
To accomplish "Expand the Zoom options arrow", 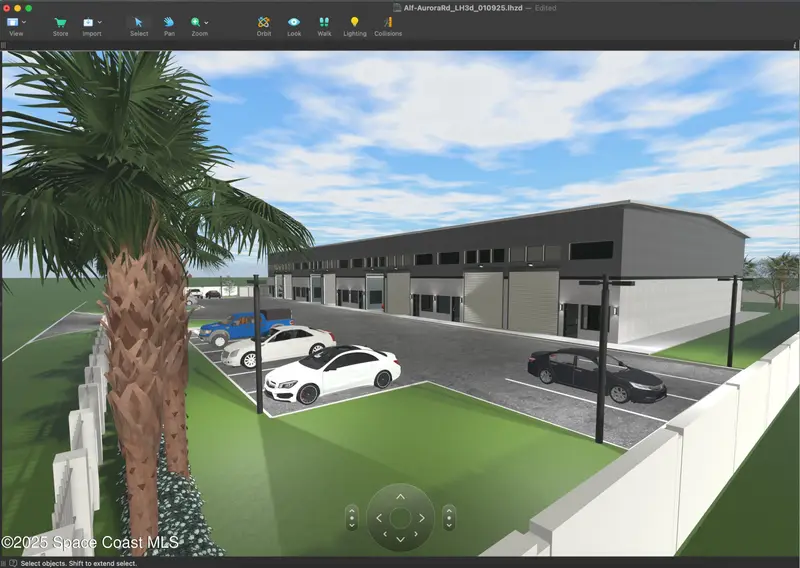I will [206, 22].
